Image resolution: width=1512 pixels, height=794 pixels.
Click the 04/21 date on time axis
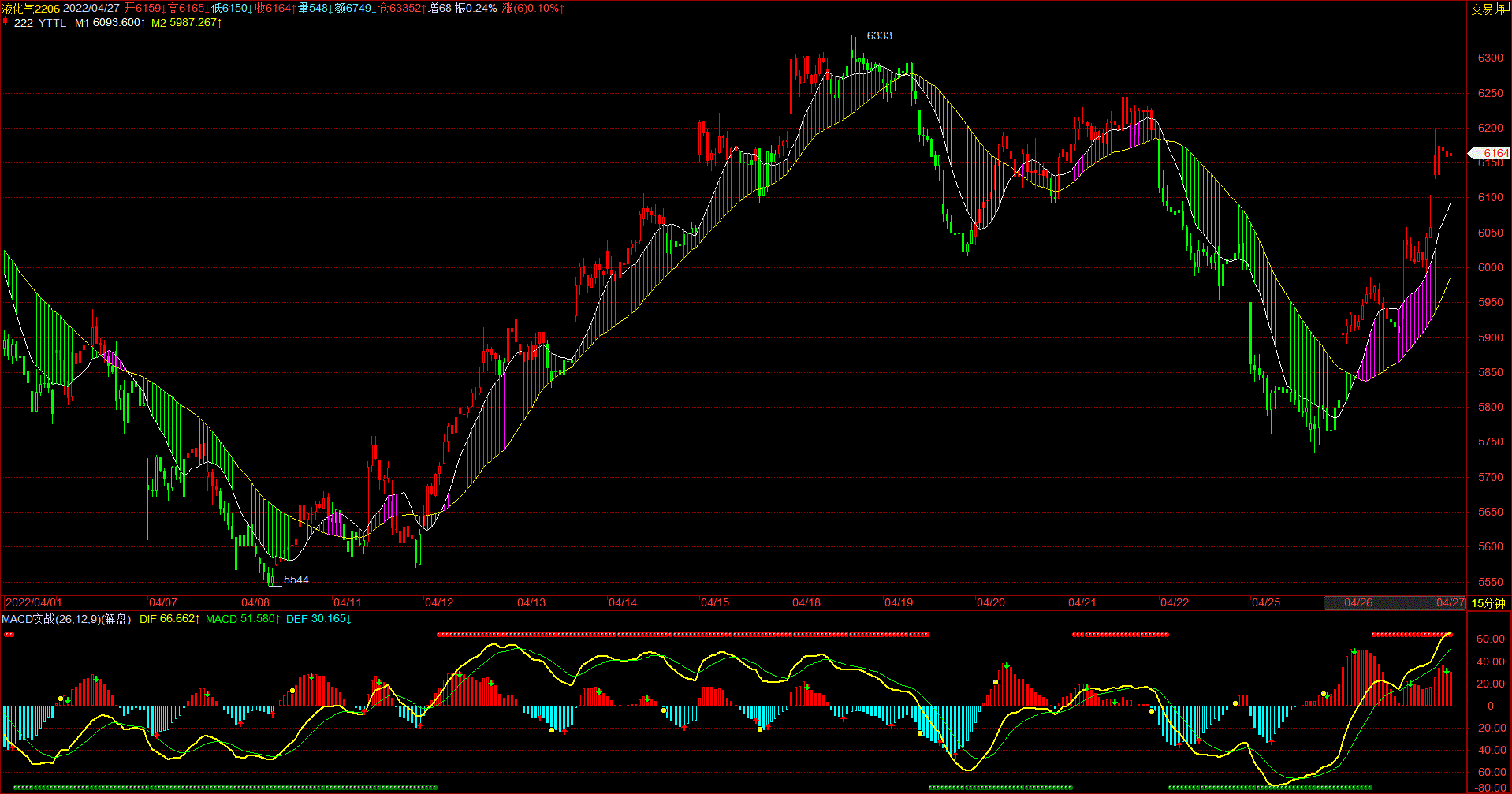[1082, 602]
